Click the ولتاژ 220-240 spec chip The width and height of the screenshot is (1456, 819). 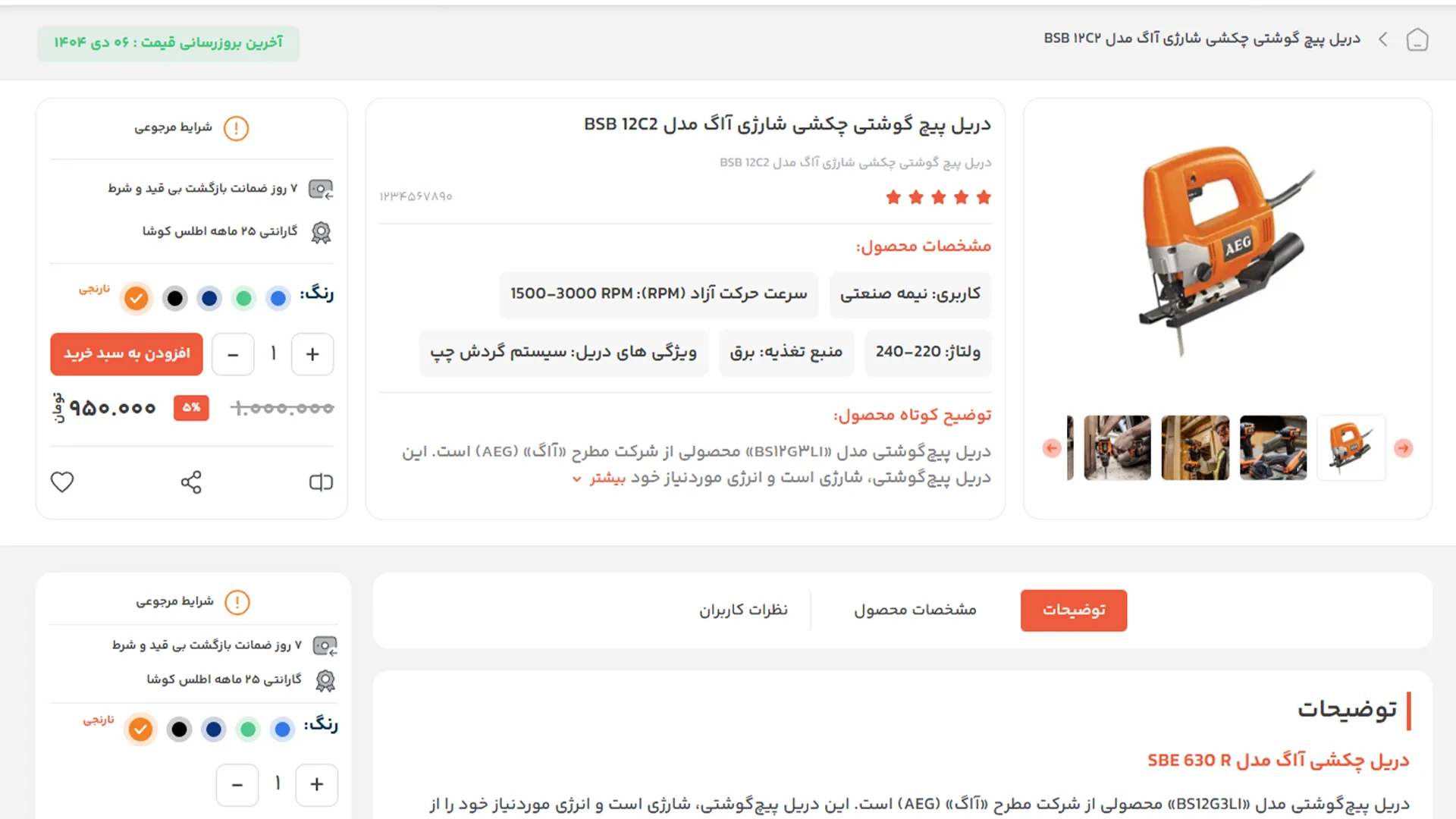pyautogui.click(x=928, y=353)
